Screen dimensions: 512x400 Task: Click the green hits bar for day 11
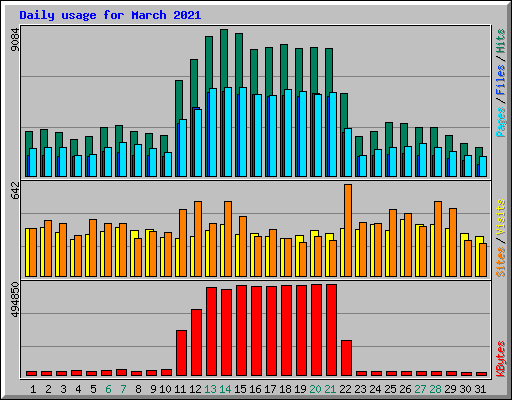pyautogui.click(x=179, y=100)
